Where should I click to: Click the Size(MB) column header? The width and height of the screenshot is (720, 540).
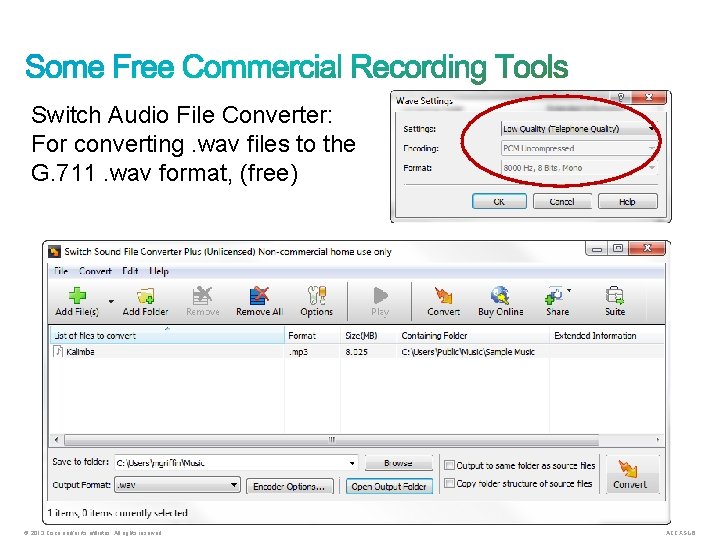[x=368, y=335]
